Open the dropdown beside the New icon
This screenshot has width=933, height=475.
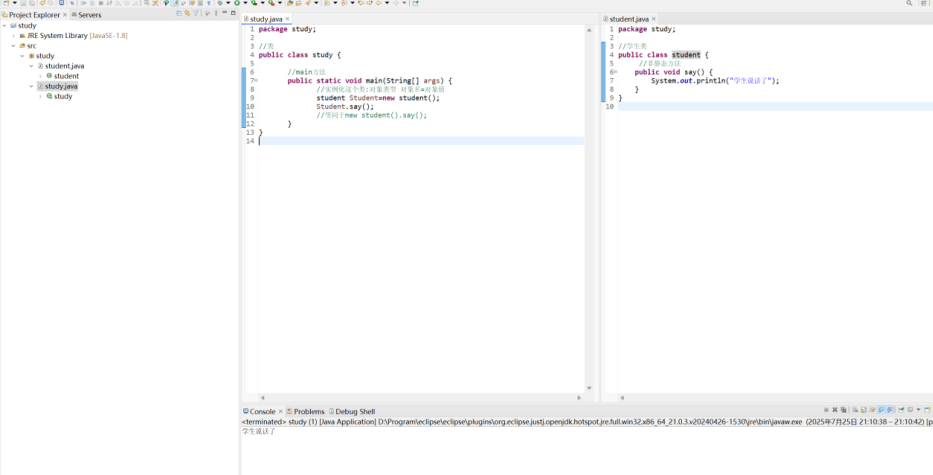tap(14, 3)
